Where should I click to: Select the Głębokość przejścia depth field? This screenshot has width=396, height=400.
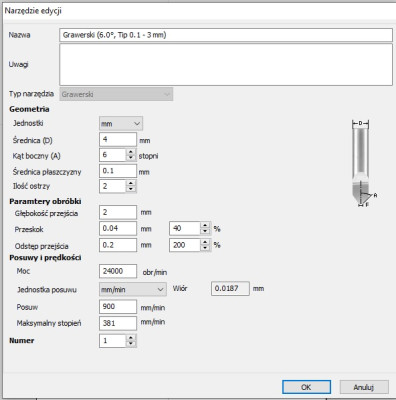pos(118,212)
